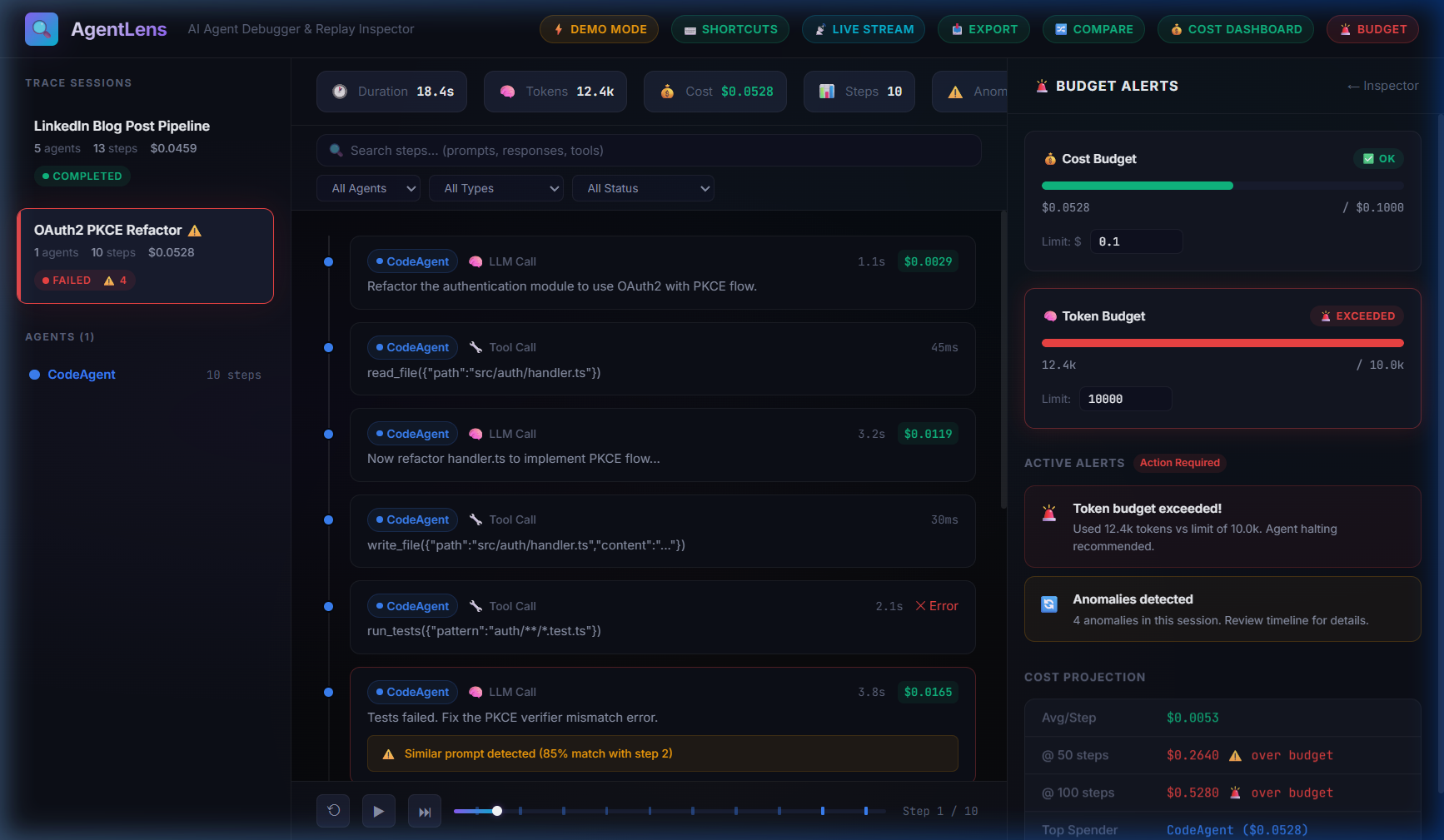Click the Anomalies warning triangle icon
This screenshot has height=840, width=1444.
[x=955, y=92]
